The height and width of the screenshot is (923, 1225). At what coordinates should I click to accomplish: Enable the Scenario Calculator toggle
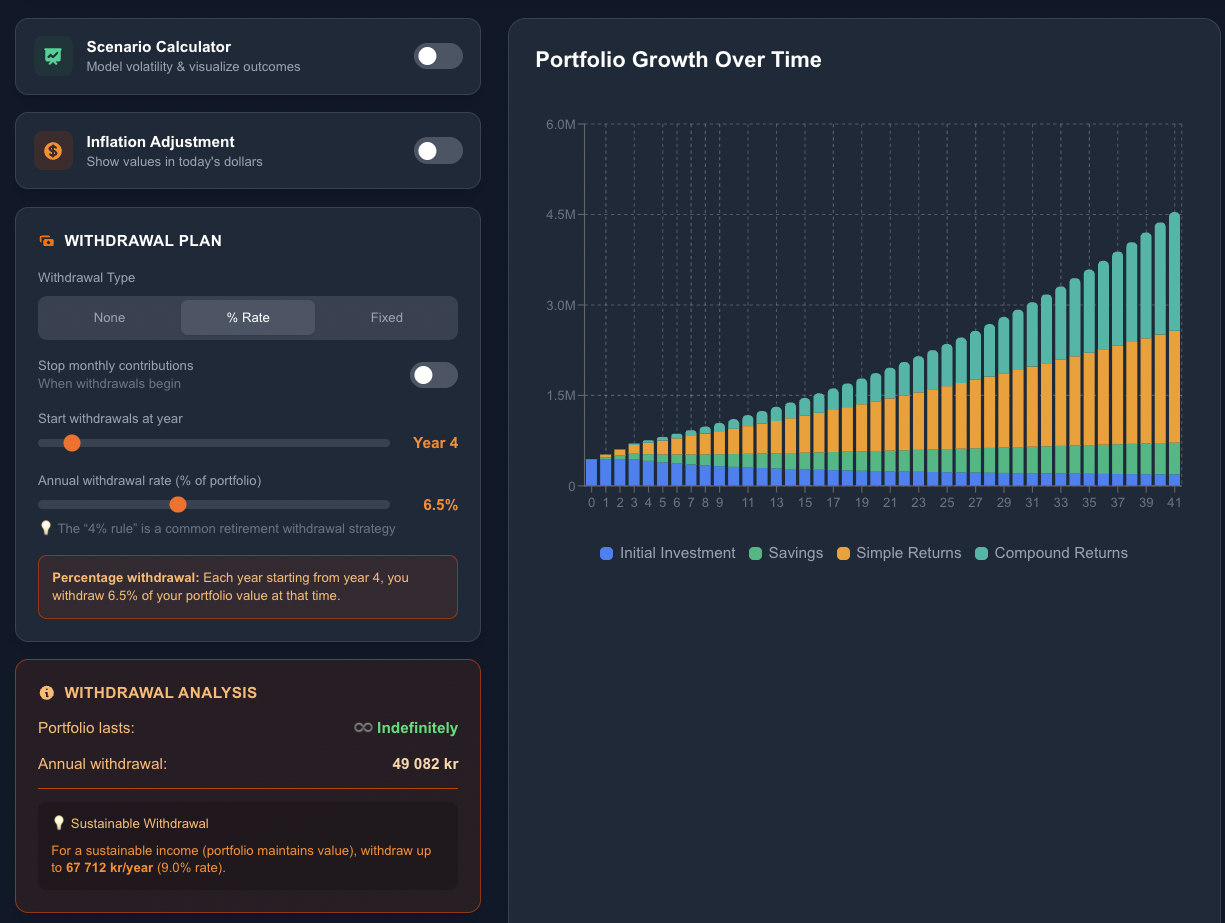coord(438,56)
